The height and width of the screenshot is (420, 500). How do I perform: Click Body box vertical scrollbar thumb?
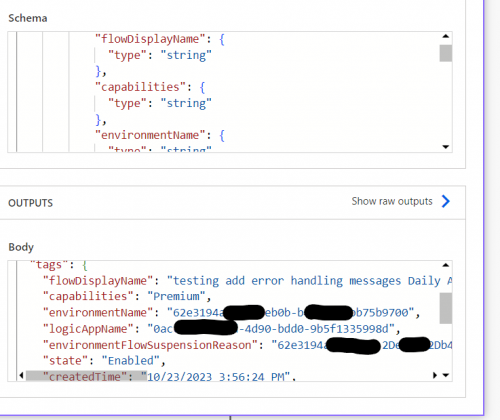click(446, 308)
